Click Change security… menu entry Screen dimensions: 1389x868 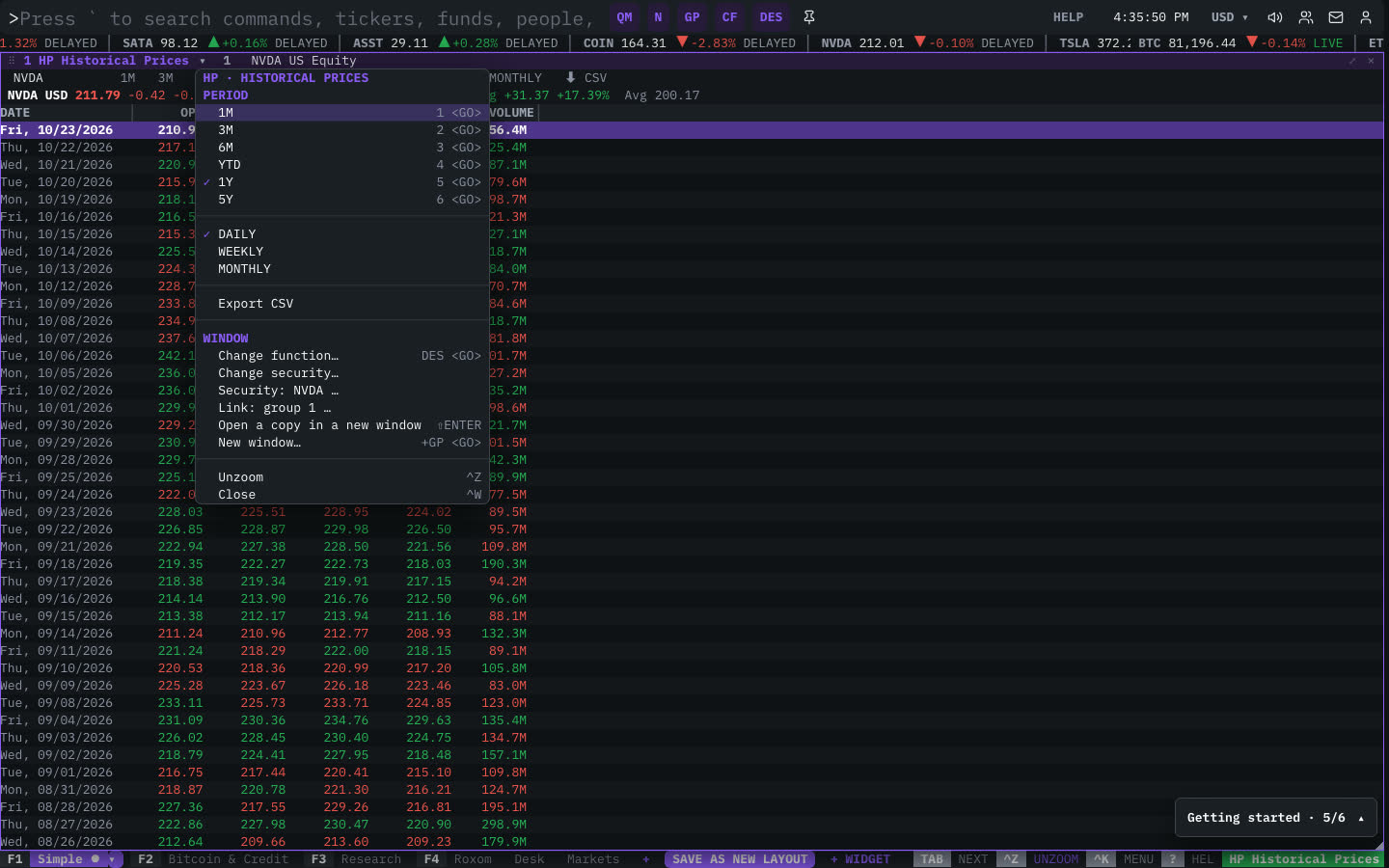coord(342,373)
